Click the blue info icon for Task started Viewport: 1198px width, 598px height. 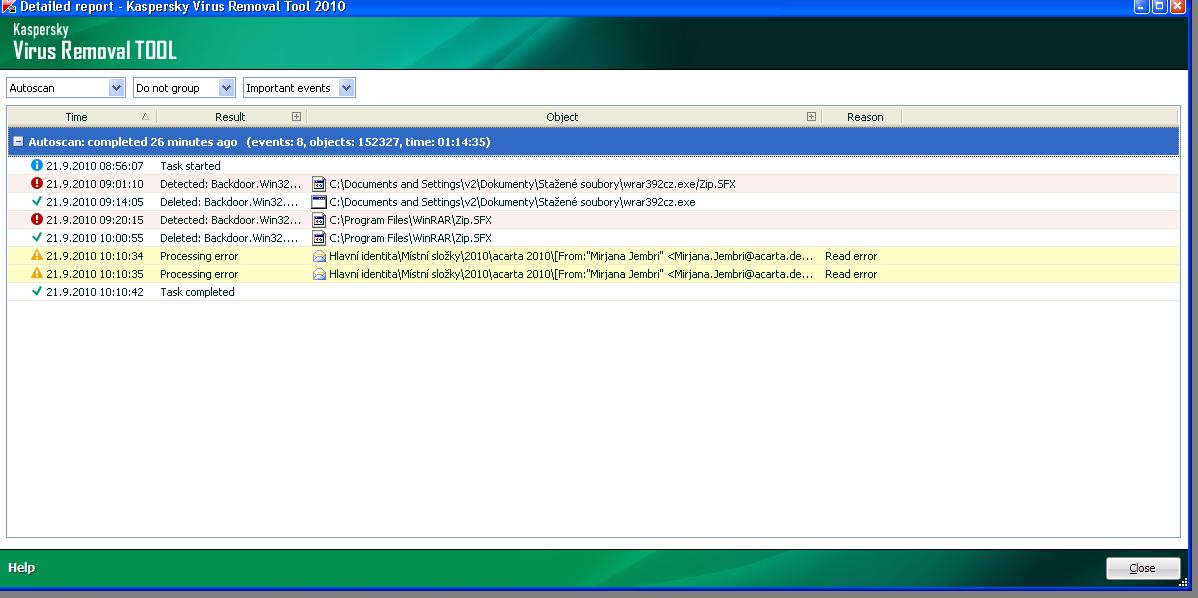37,165
